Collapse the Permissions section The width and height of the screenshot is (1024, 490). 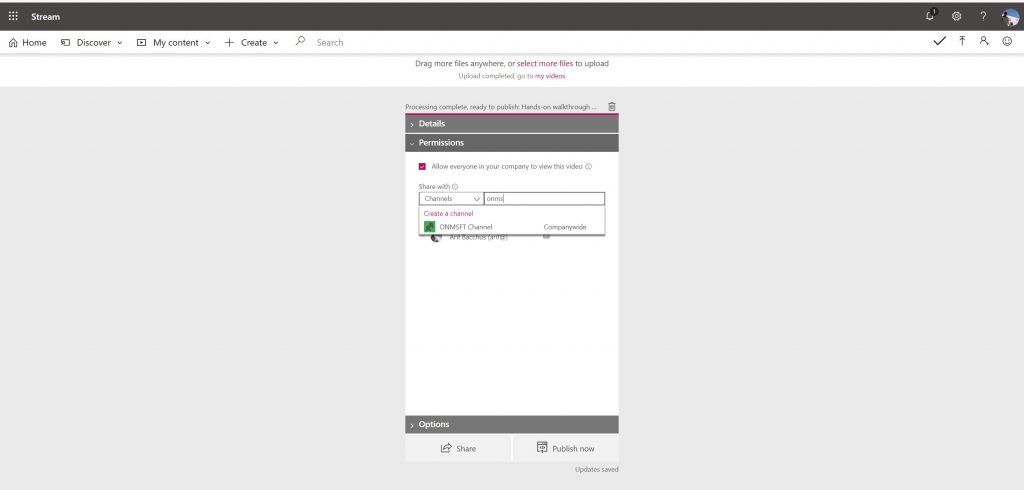[x=512, y=142]
